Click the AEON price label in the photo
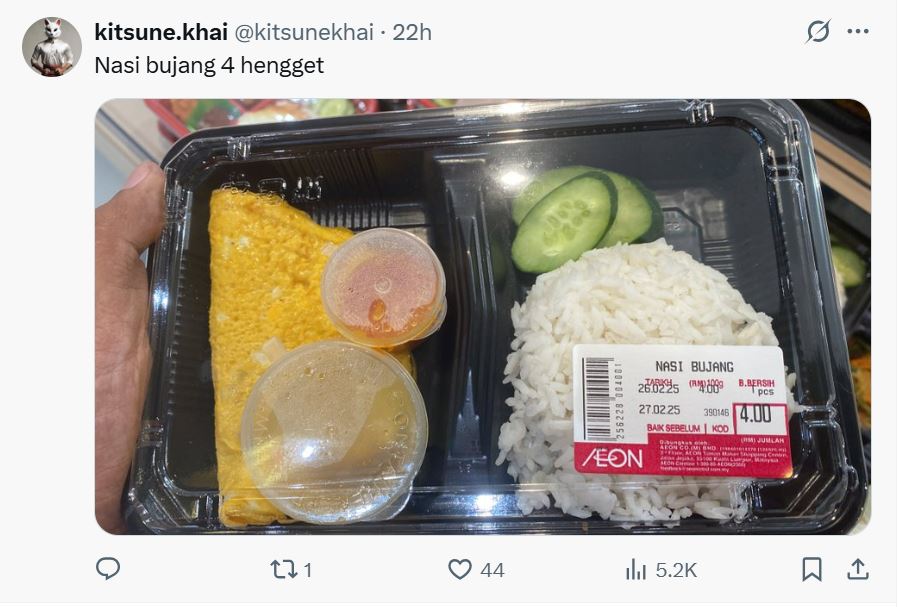Viewport: 898px width, 607px height. click(x=682, y=411)
